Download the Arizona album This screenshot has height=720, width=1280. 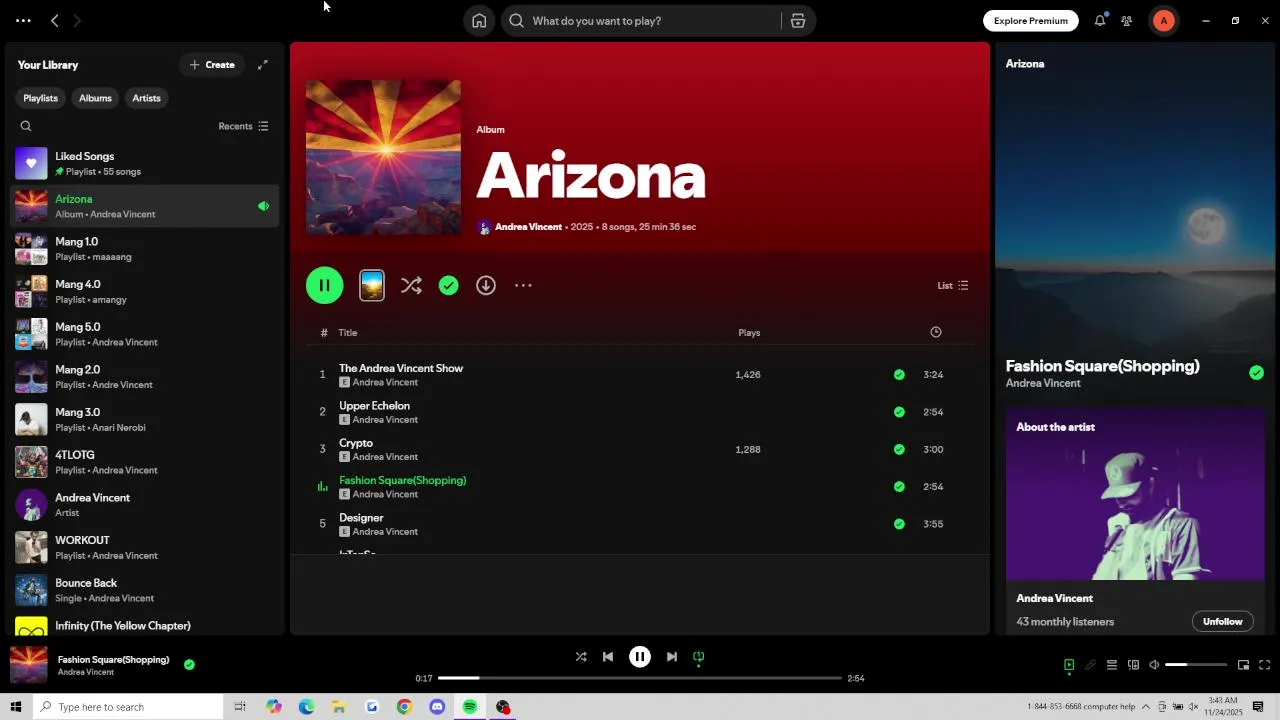(x=486, y=286)
